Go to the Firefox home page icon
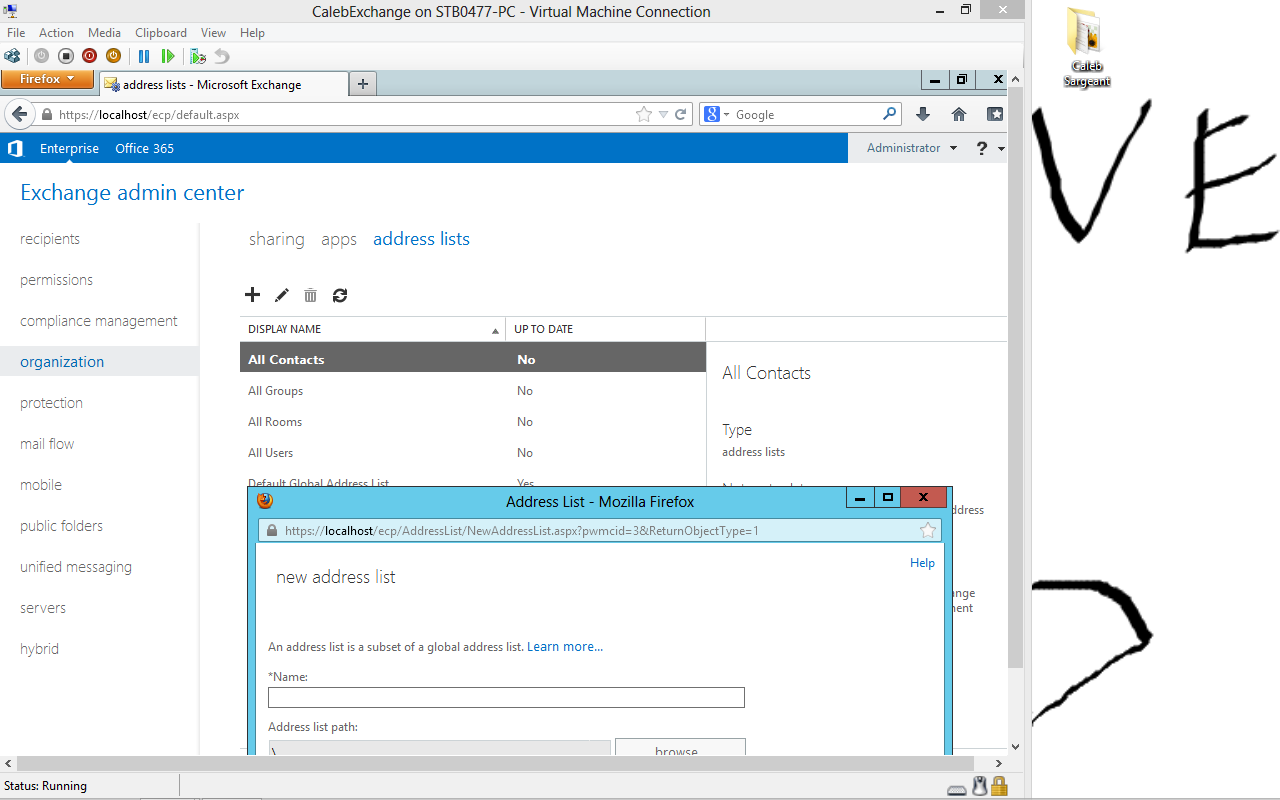 pos(959,115)
